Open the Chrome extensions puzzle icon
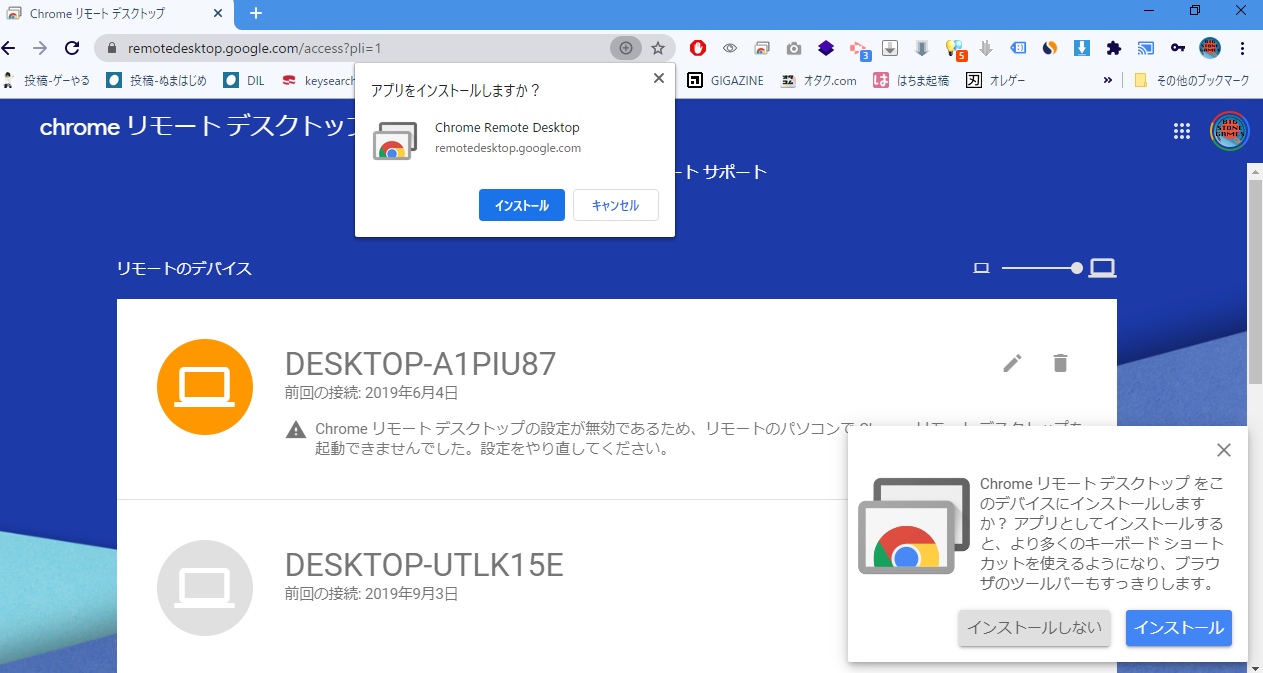This screenshot has width=1263, height=673. [1114, 48]
